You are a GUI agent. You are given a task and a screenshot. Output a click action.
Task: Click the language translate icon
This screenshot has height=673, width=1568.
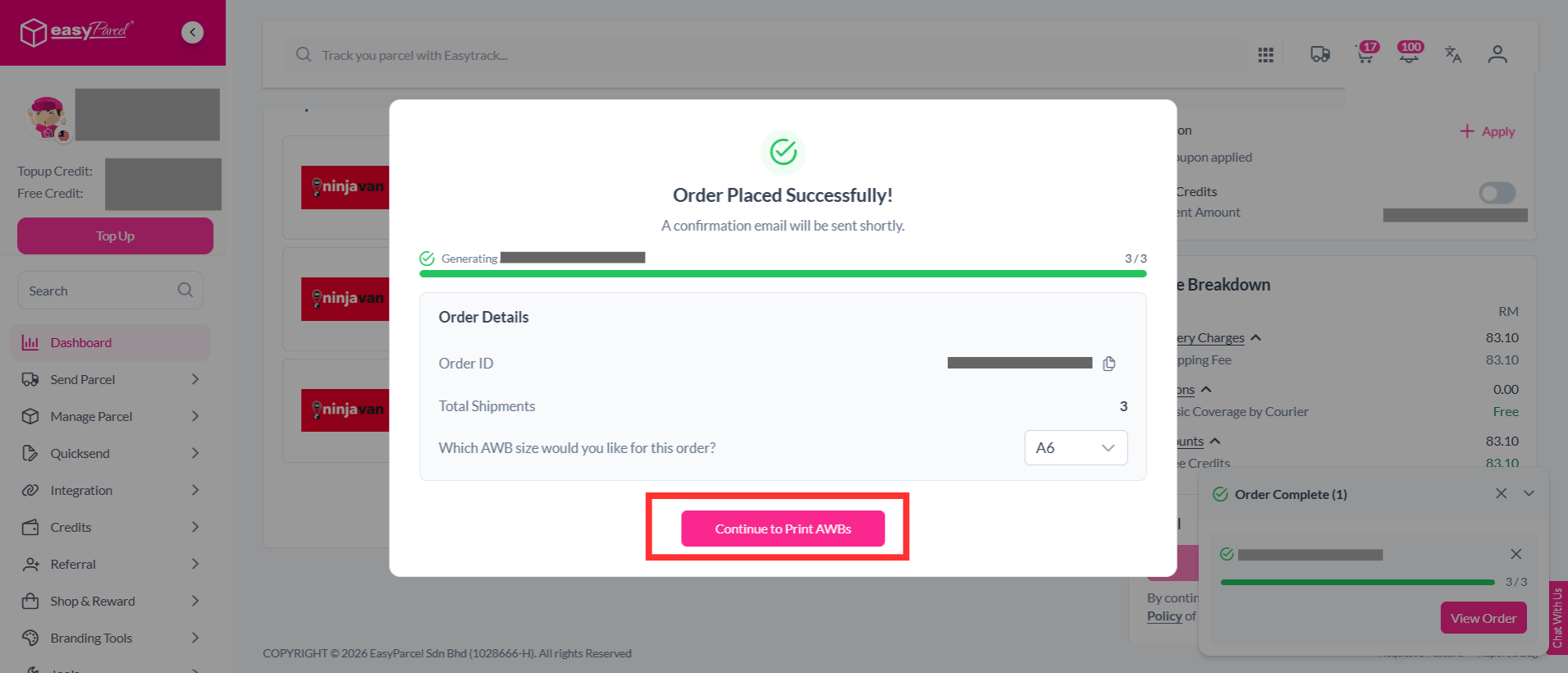(x=1453, y=54)
